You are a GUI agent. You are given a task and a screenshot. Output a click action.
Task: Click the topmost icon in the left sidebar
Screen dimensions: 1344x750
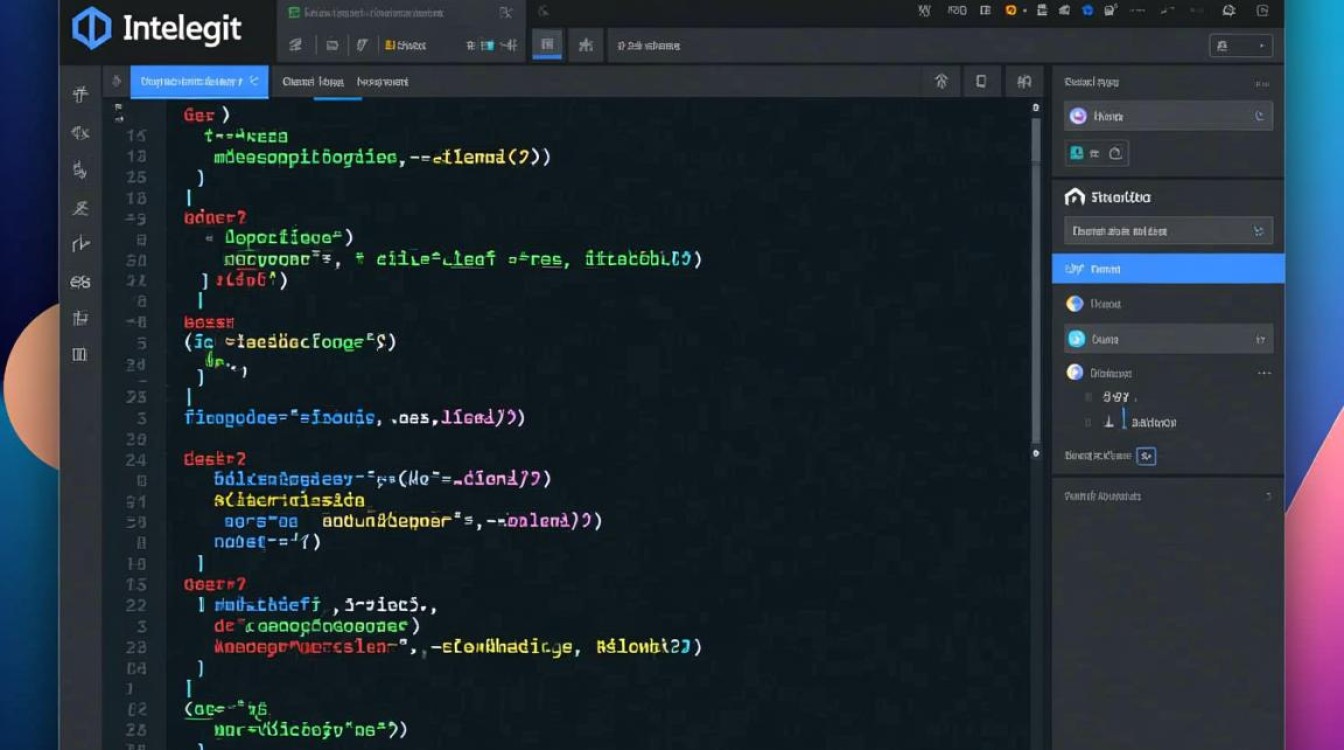coord(80,95)
